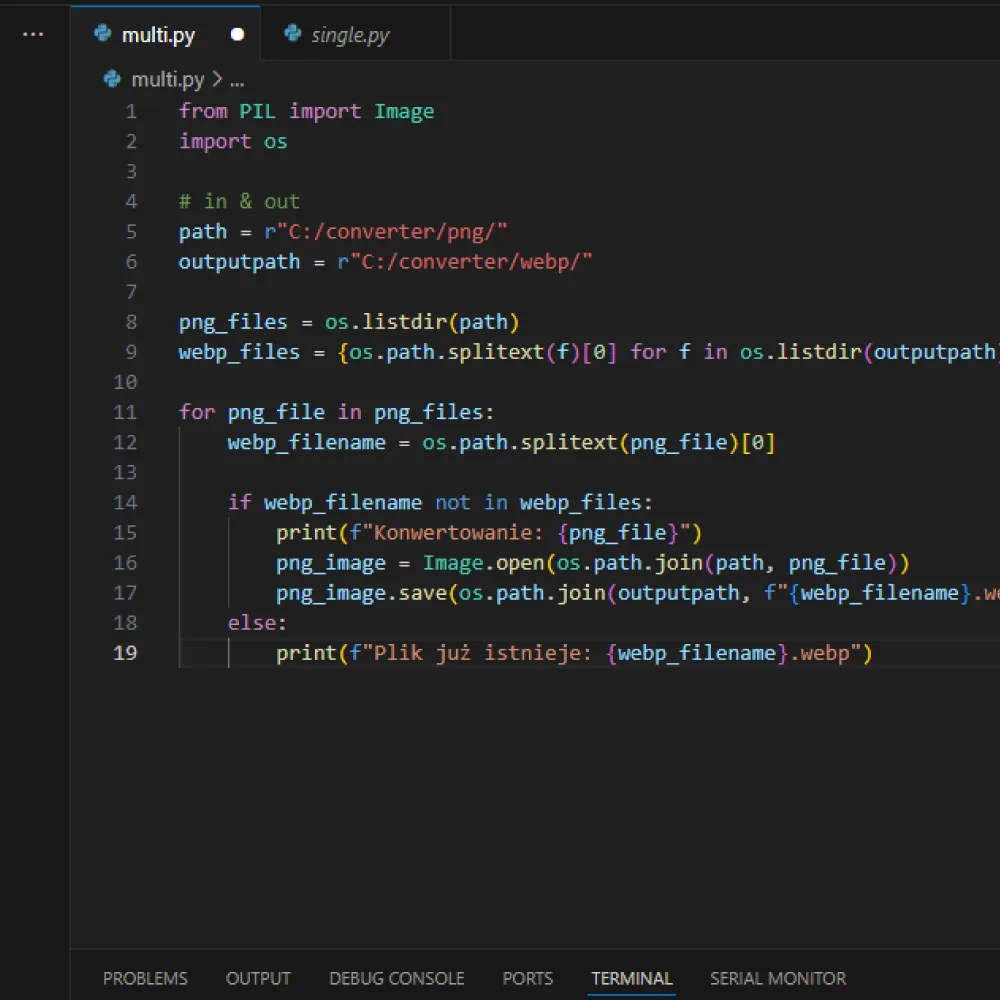Click the unsaved-changes dot on multi.py tab
This screenshot has width=1000, height=1000.
237,34
